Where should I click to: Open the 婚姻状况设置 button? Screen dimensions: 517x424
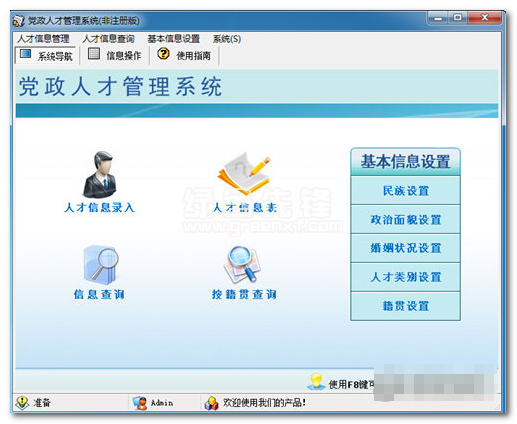(x=405, y=248)
